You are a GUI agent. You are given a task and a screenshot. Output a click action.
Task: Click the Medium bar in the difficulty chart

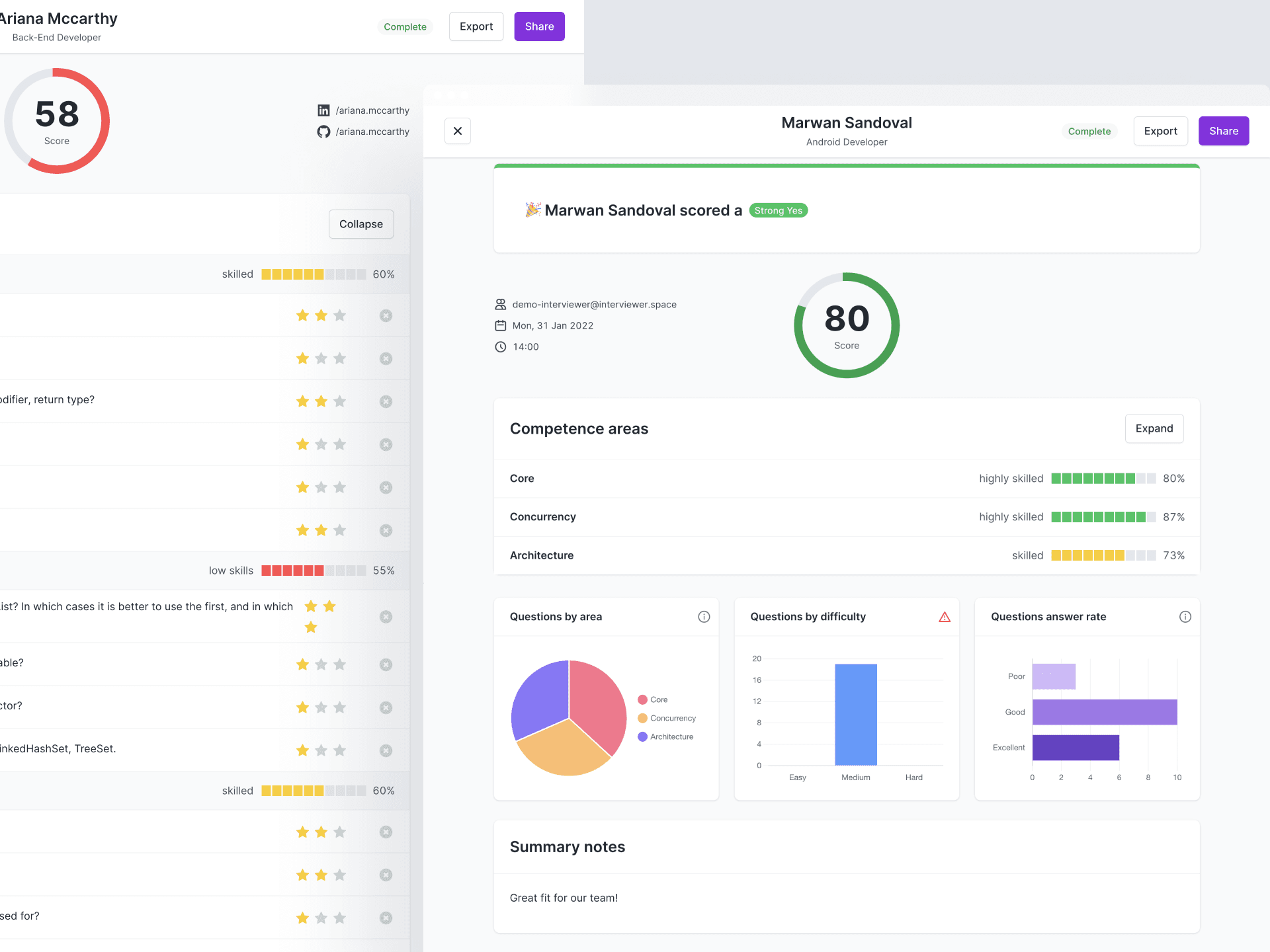(855, 714)
